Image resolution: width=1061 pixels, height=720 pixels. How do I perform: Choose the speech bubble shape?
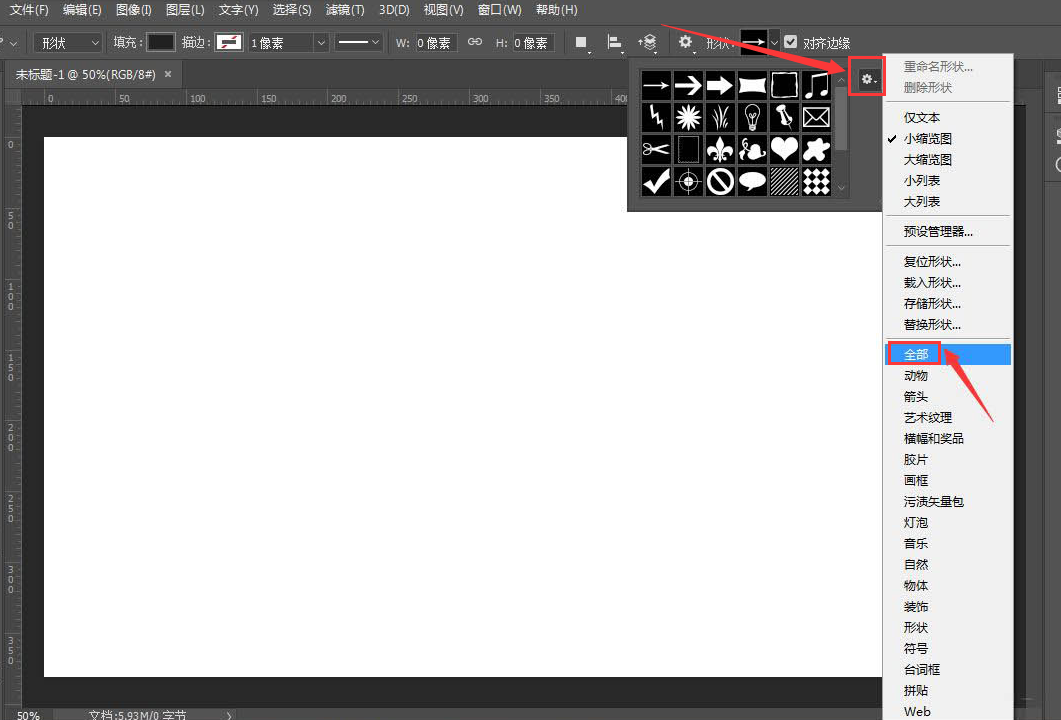tap(752, 181)
